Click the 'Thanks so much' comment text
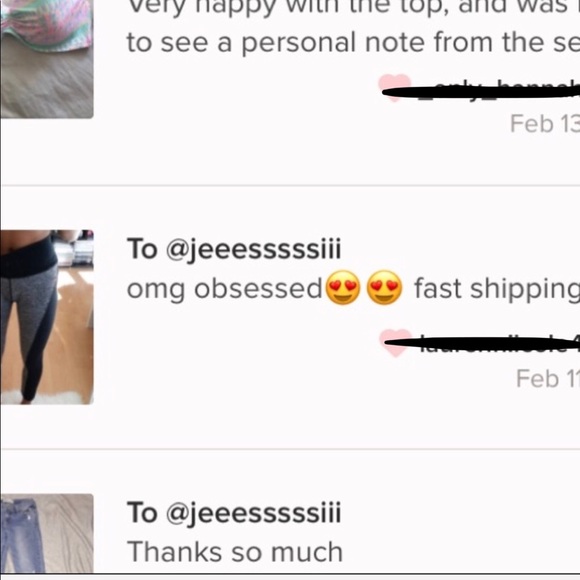This screenshot has width=580, height=580. 235,552
